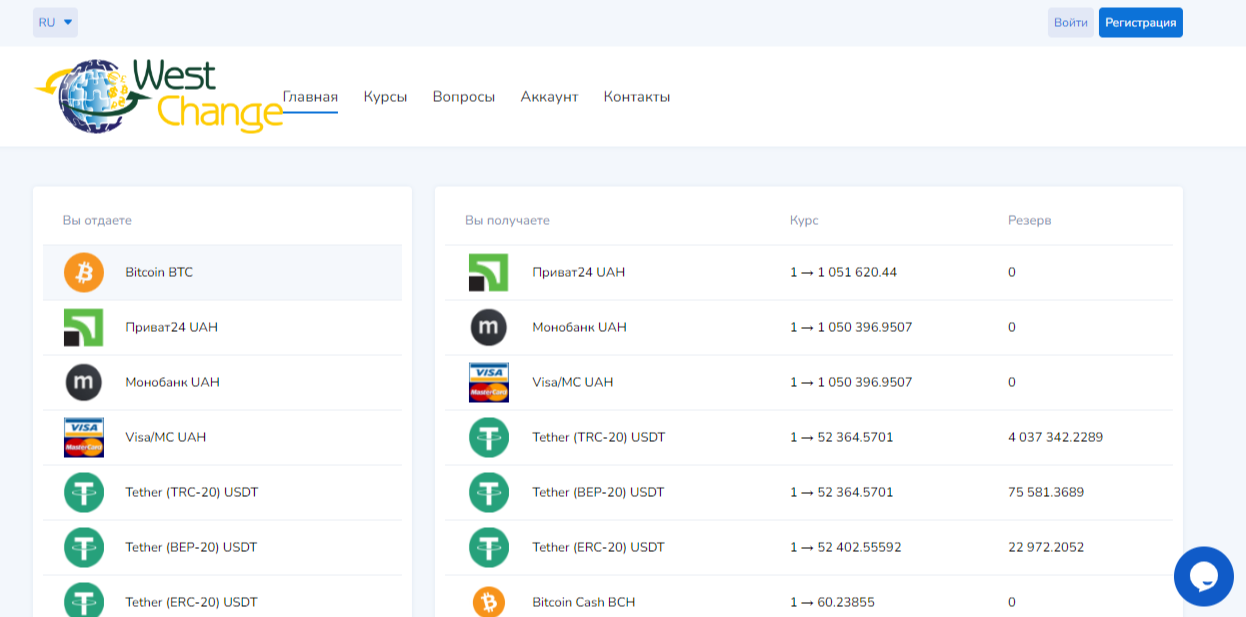Click the West Change logo

pyautogui.click(x=158, y=96)
